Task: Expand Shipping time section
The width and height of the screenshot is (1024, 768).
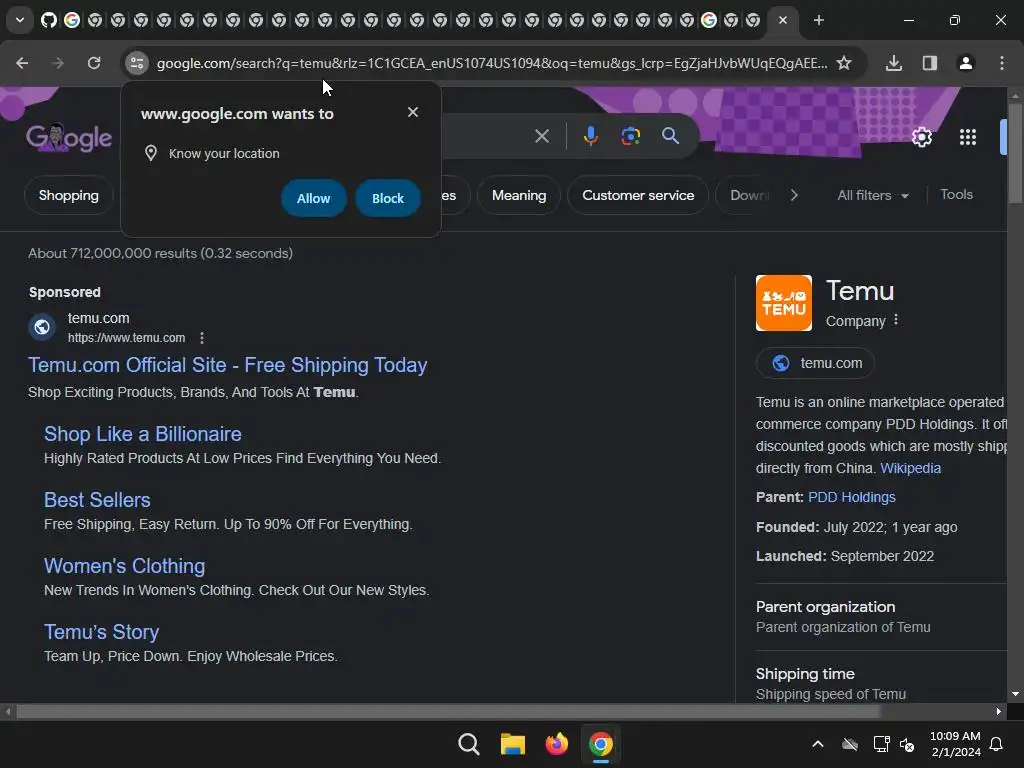Action: click(881, 683)
